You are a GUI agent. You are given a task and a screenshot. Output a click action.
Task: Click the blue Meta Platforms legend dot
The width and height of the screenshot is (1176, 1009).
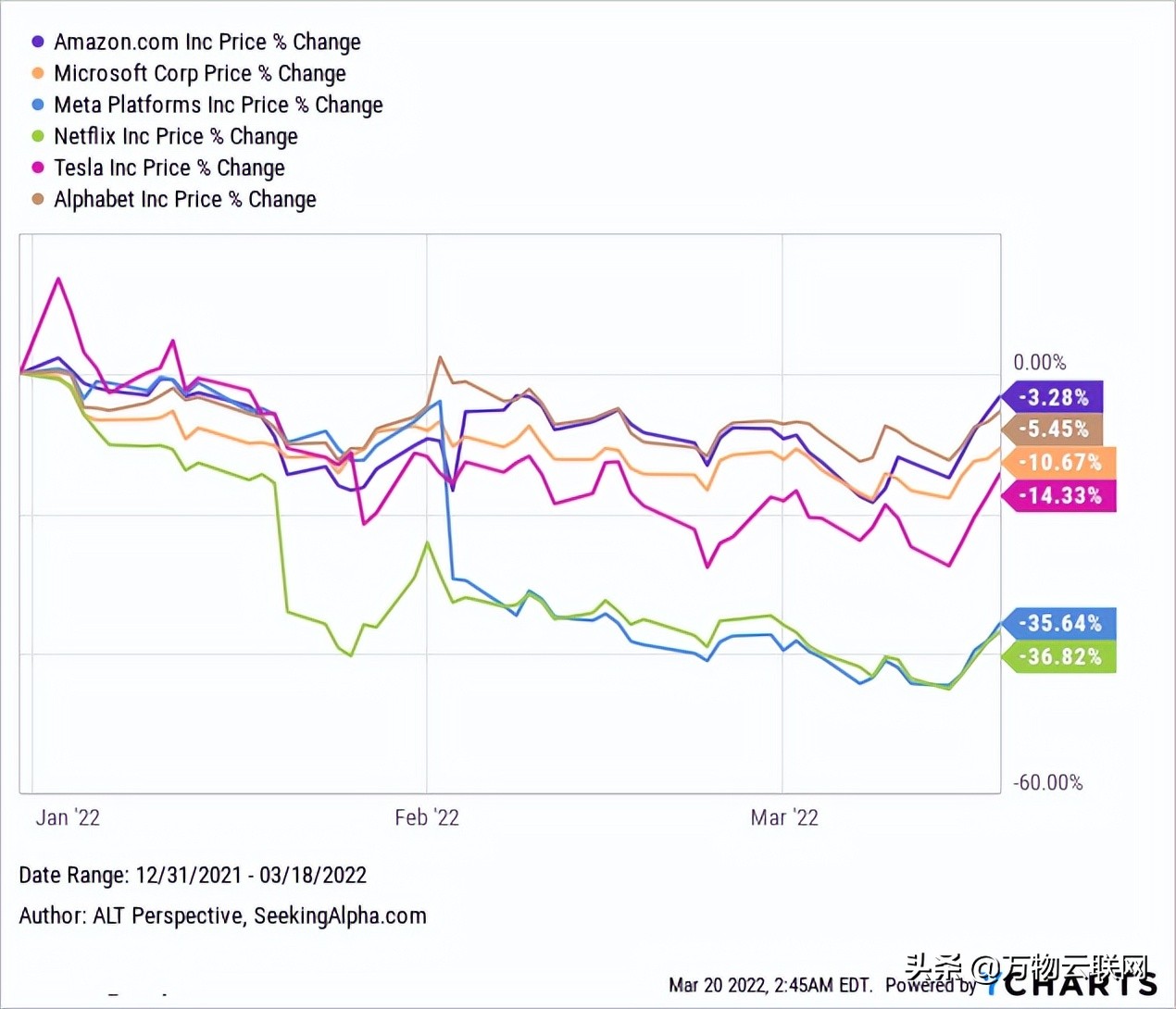(x=38, y=105)
